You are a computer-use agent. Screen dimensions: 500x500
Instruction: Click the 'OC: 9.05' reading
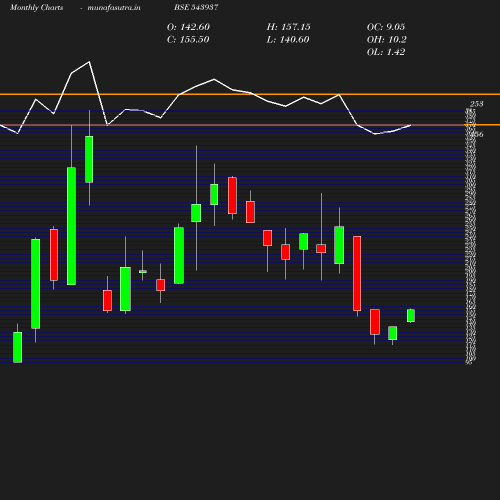386,27
